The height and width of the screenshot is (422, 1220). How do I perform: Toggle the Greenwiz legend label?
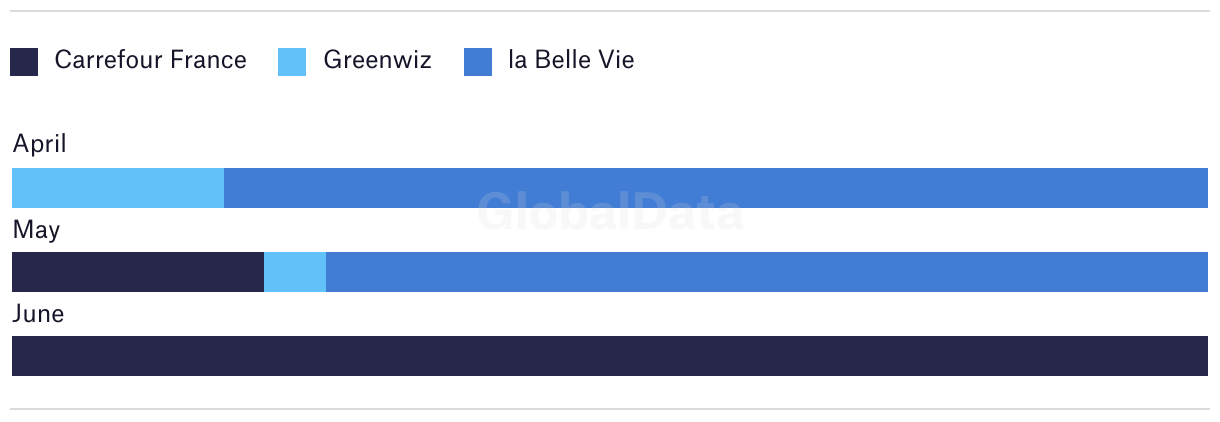[x=378, y=60]
